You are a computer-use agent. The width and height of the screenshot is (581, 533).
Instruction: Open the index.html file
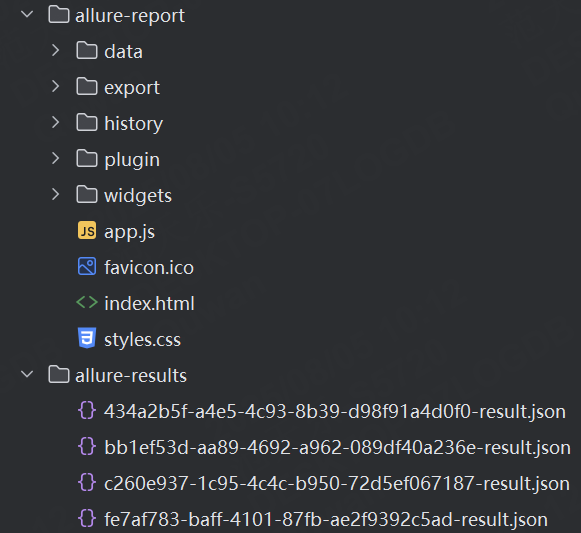(x=149, y=303)
